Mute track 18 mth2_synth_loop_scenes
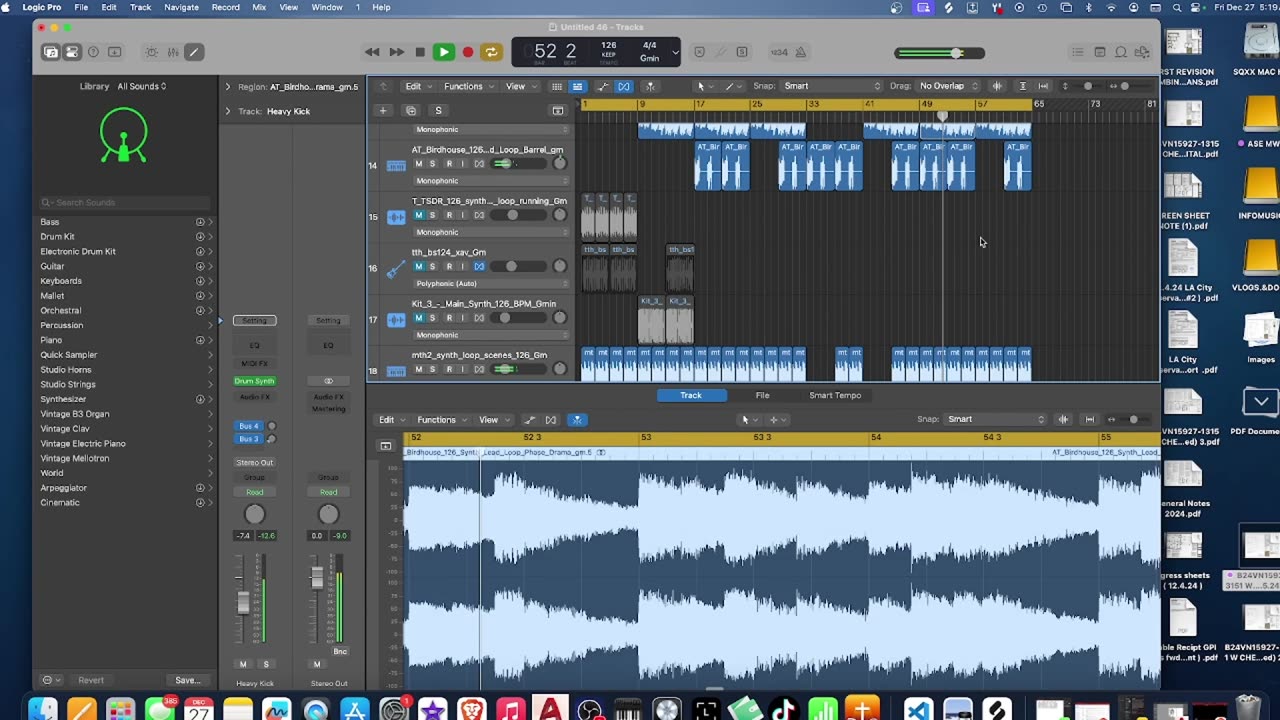The height and width of the screenshot is (720, 1280). pos(419,369)
